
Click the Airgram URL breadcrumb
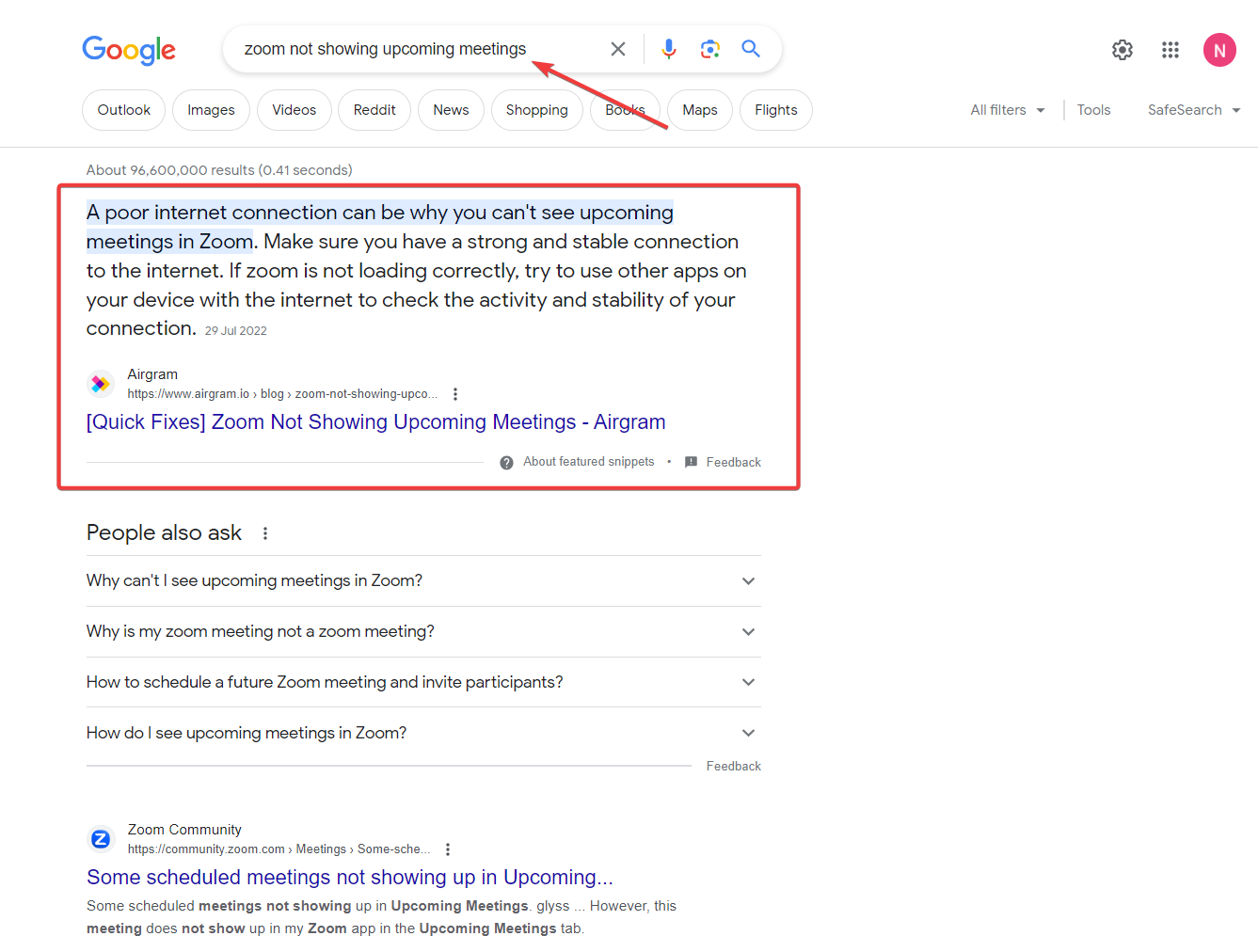click(282, 394)
